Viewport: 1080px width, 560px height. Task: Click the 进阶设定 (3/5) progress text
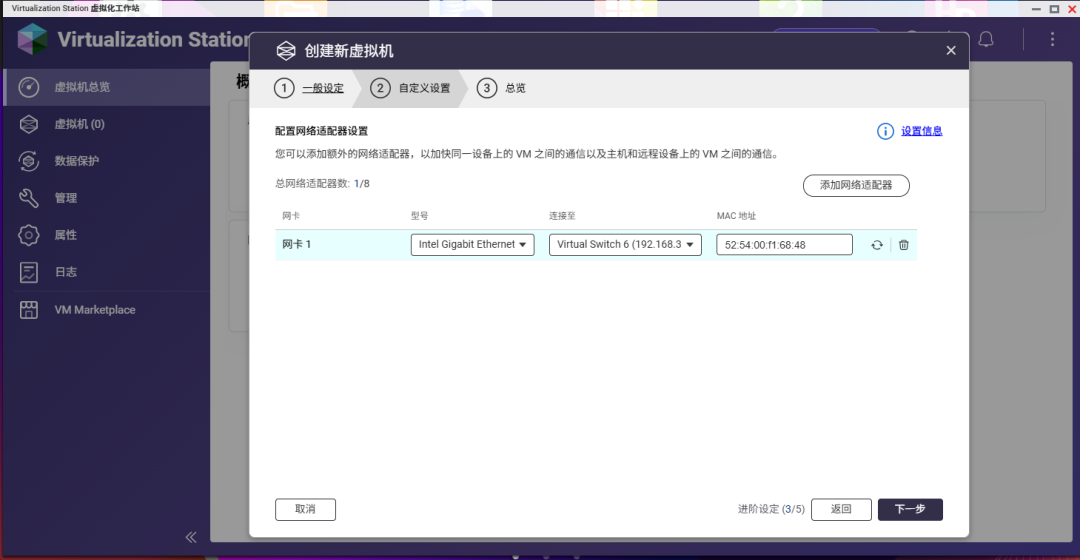pyautogui.click(x=771, y=509)
